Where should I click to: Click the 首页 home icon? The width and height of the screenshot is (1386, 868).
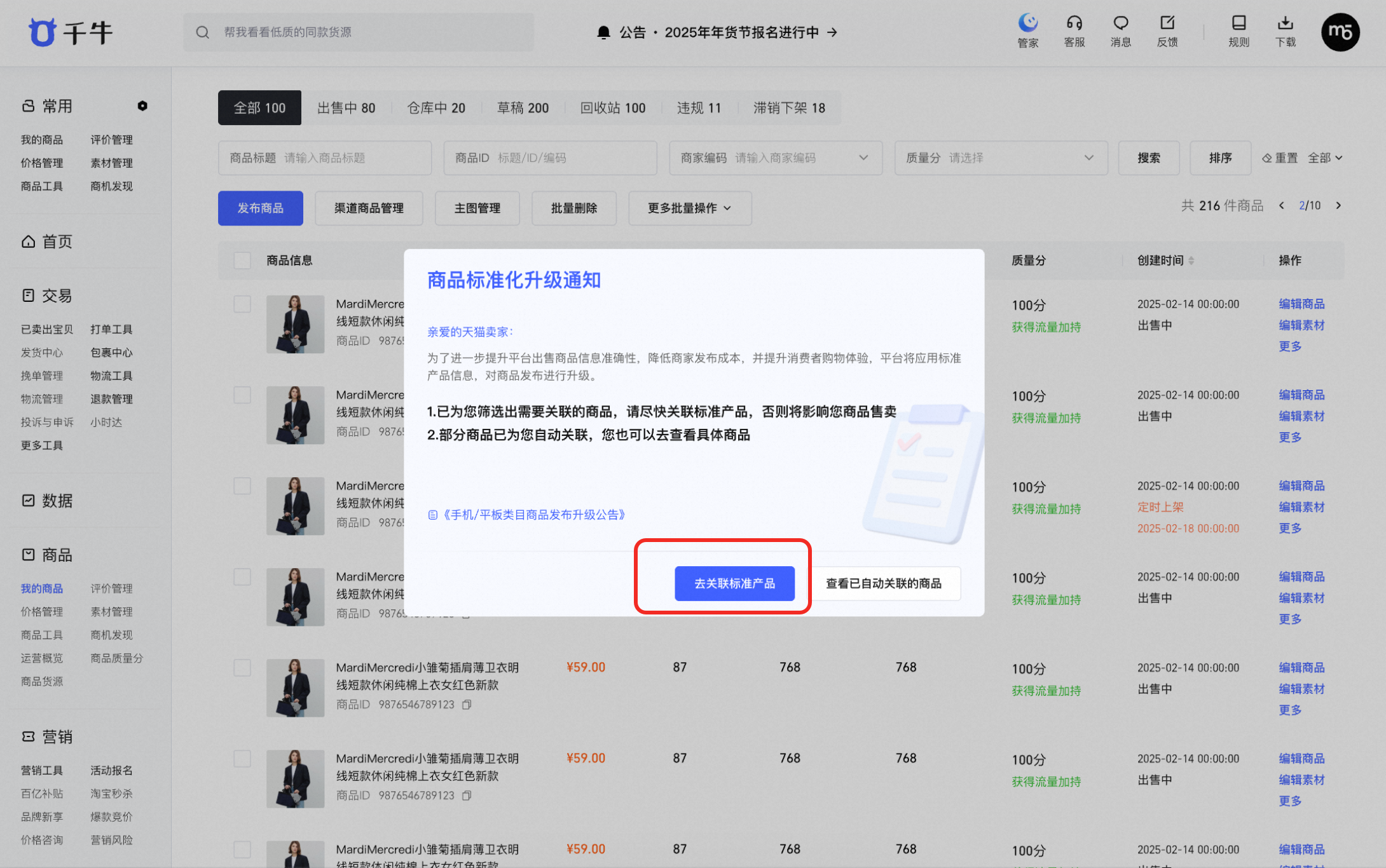(x=29, y=241)
